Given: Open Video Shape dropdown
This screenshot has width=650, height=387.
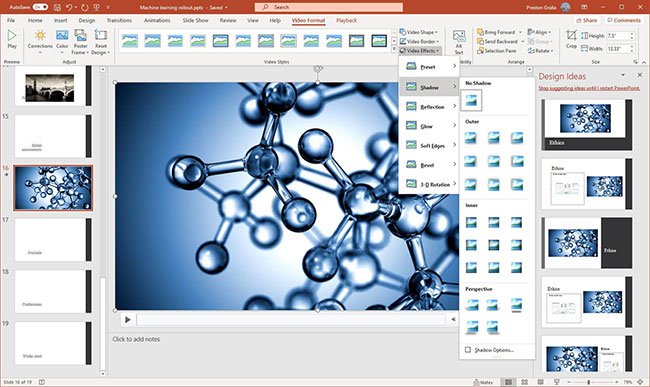Looking at the screenshot, I should 419,32.
